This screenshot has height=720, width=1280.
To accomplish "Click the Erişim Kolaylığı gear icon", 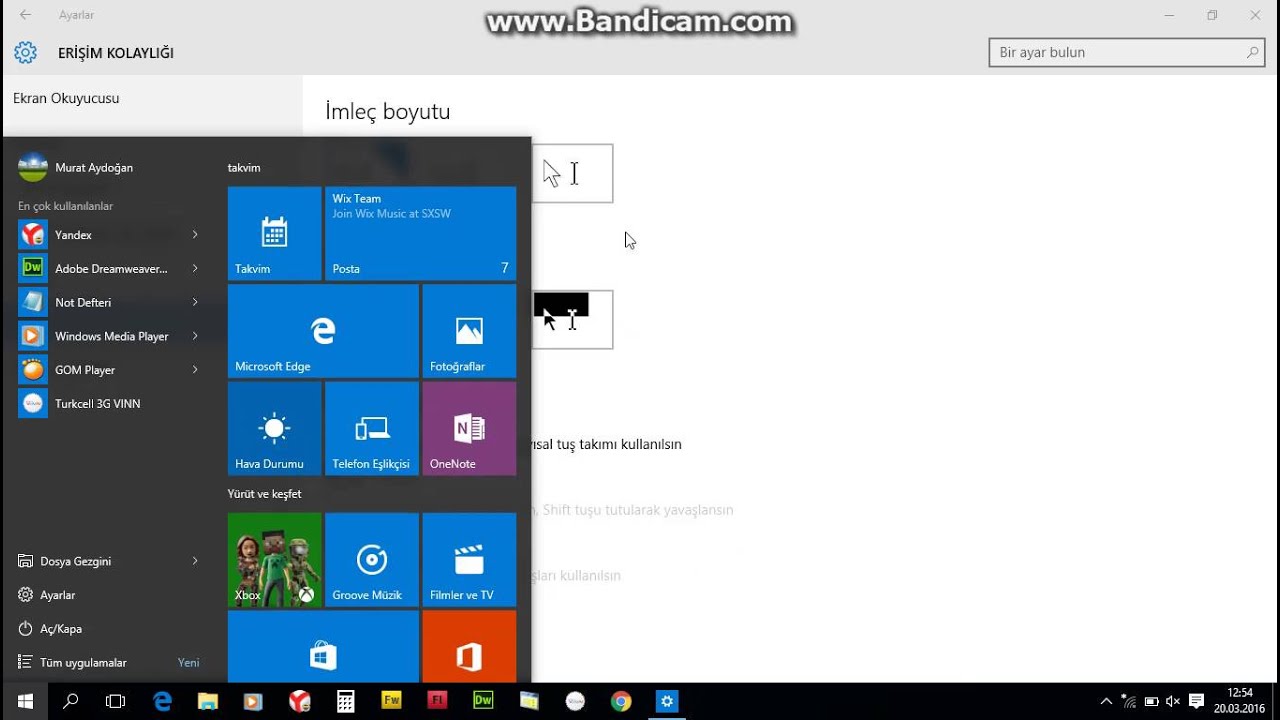I will pos(25,53).
